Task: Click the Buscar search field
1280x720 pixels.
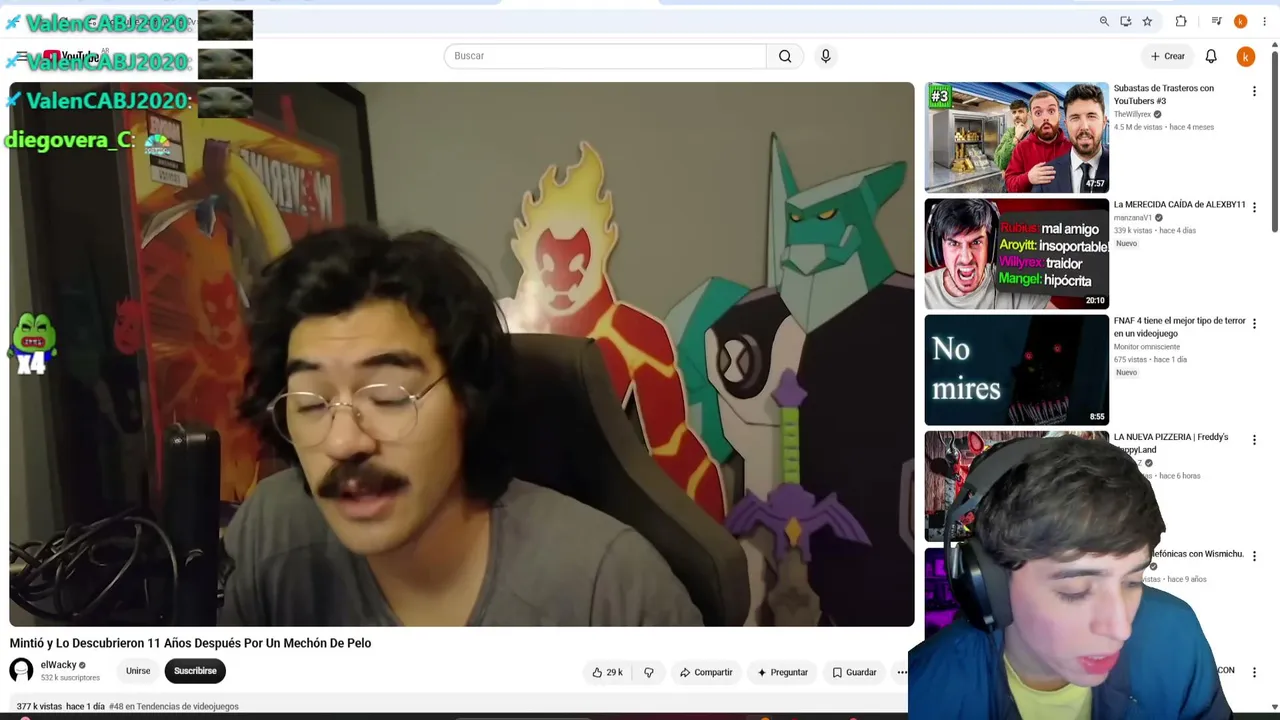Action: click(x=605, y=56)
